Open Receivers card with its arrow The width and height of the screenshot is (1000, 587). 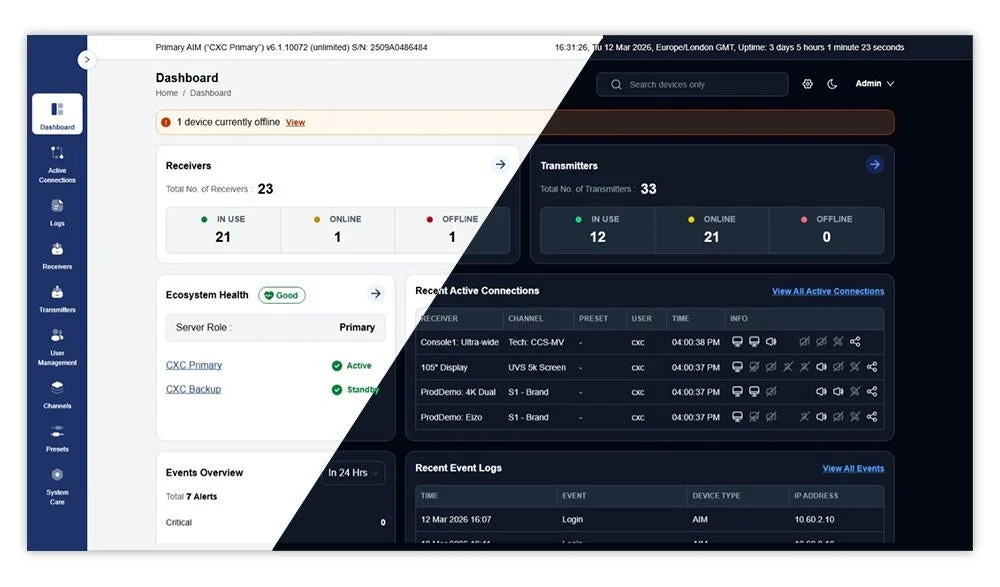coord(501,165)
